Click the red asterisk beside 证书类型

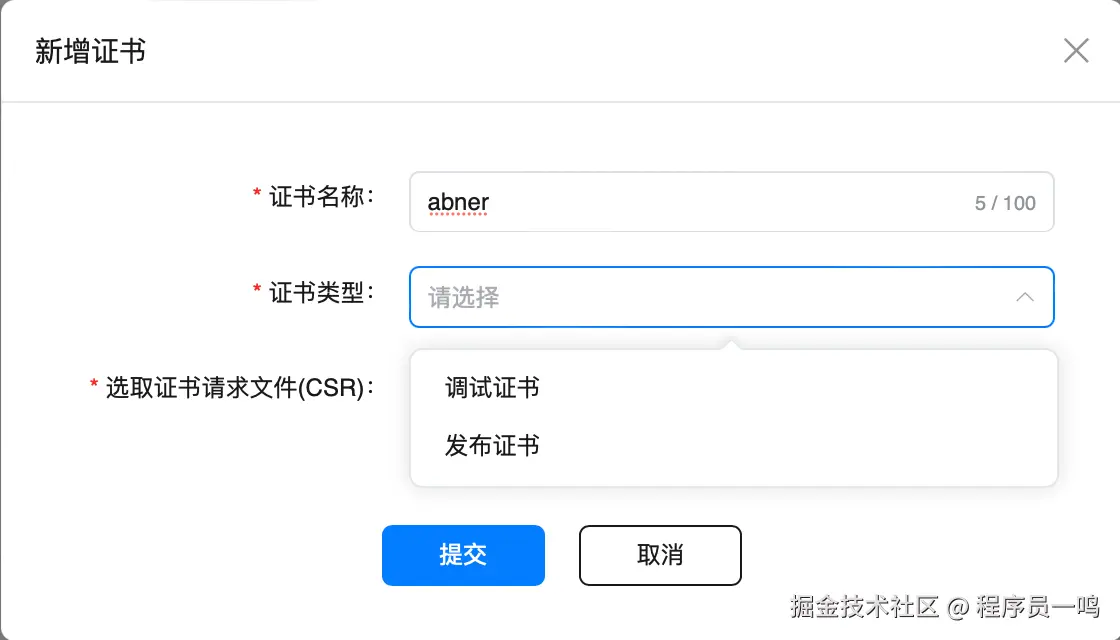coord(257,291)
